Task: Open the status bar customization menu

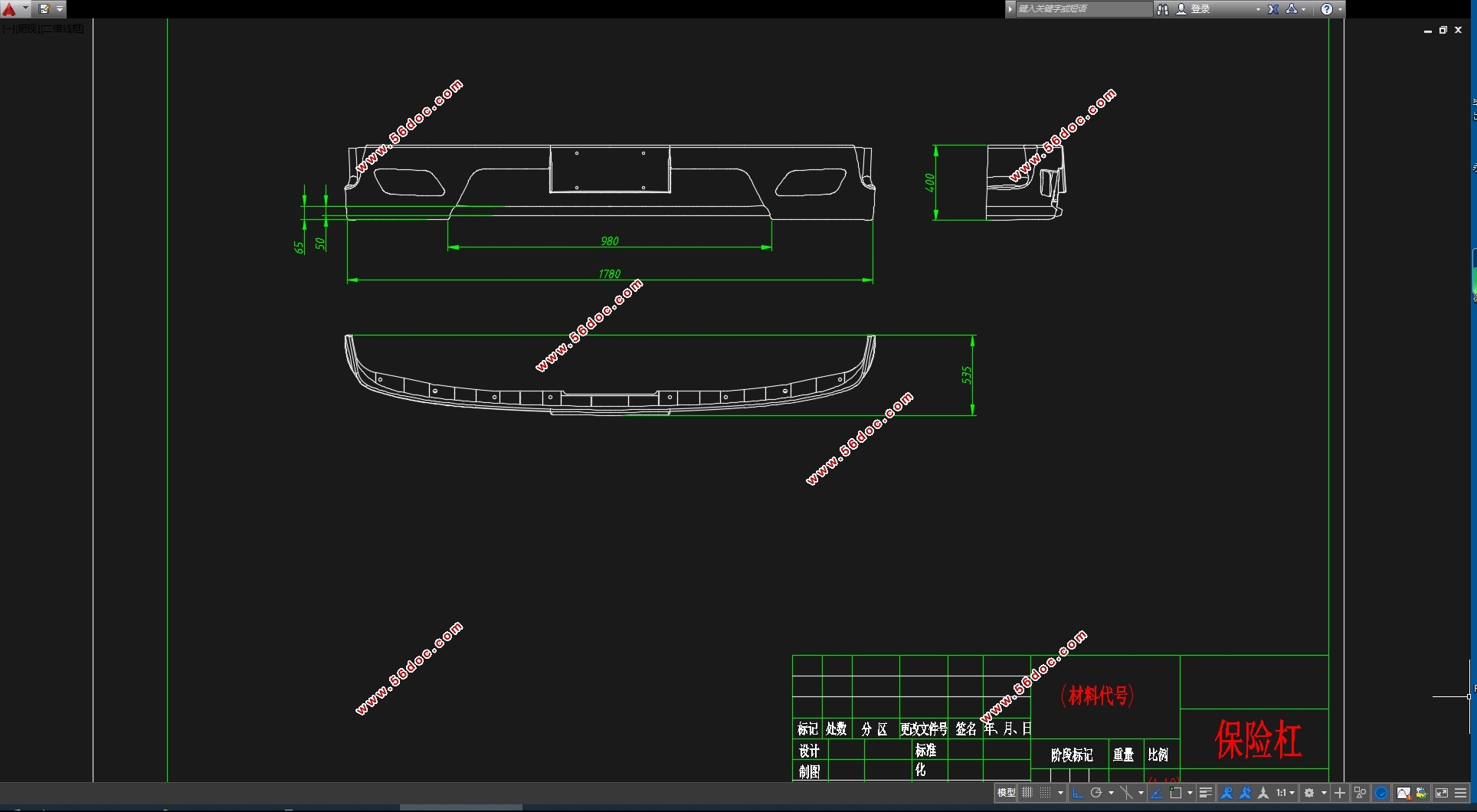Action: (x=1461, y=793)
